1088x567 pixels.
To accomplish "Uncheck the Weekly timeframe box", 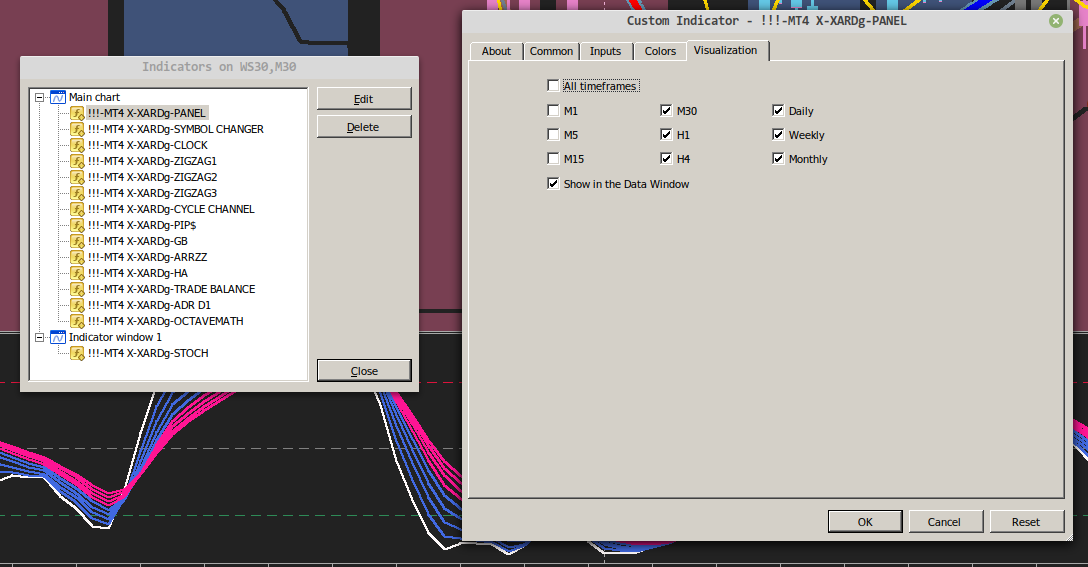I will pos(778,135).
